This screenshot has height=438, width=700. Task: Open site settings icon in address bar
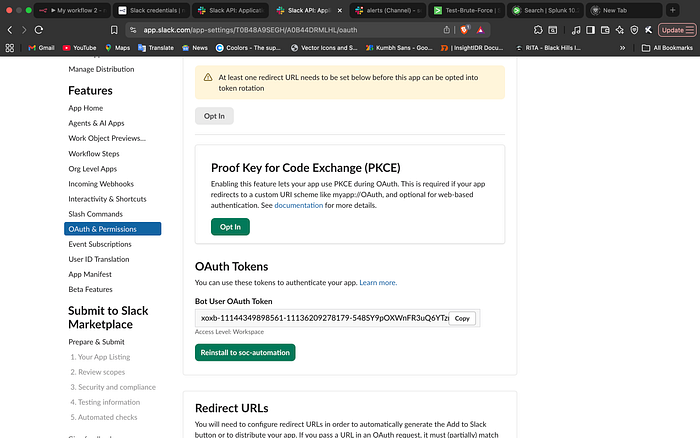[133, 30]
